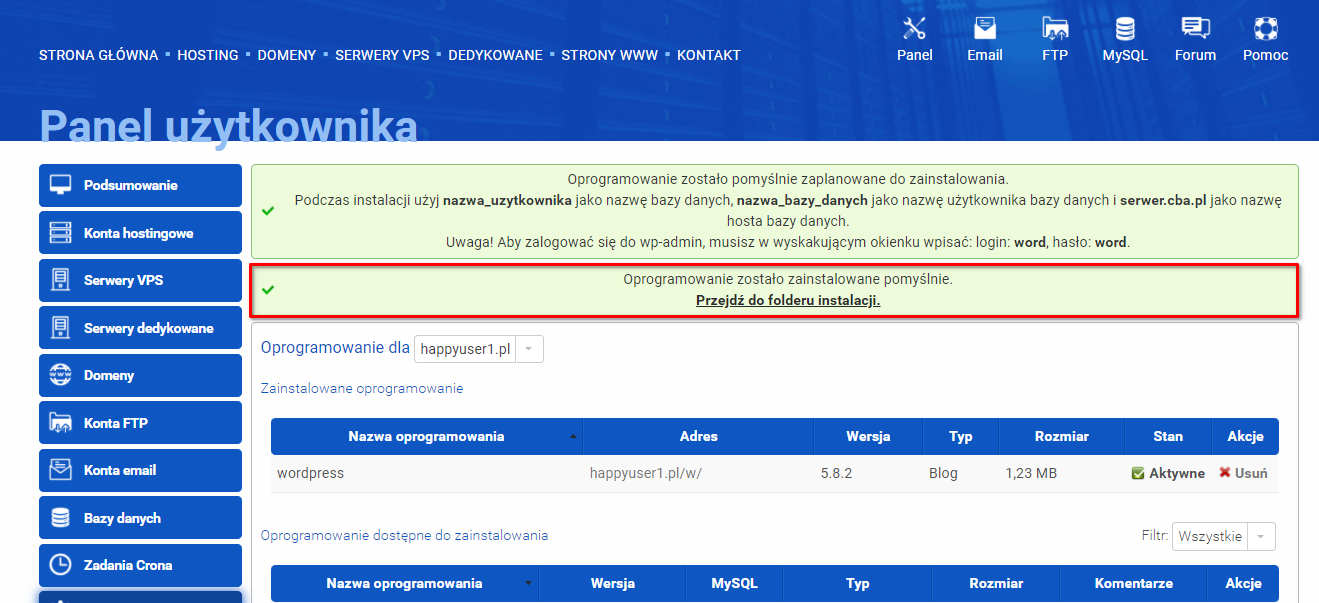Open the DEDYKOWANE menu item
Image resolution: width=1319 pixels, height=603 pixels.
tap(495, 55)
